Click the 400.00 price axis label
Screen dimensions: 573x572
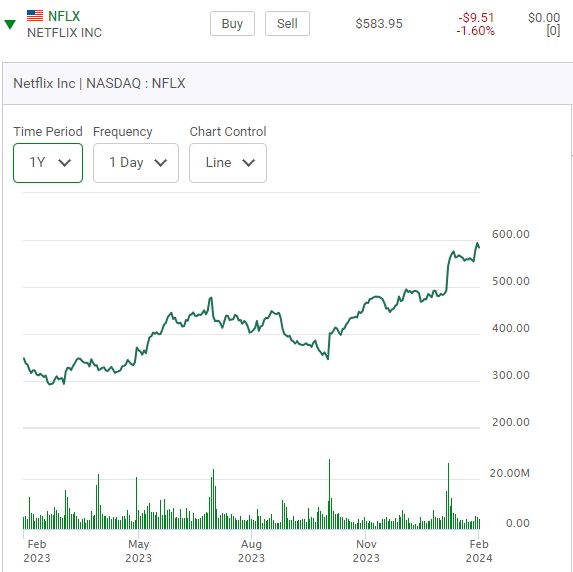coord(511,328)
